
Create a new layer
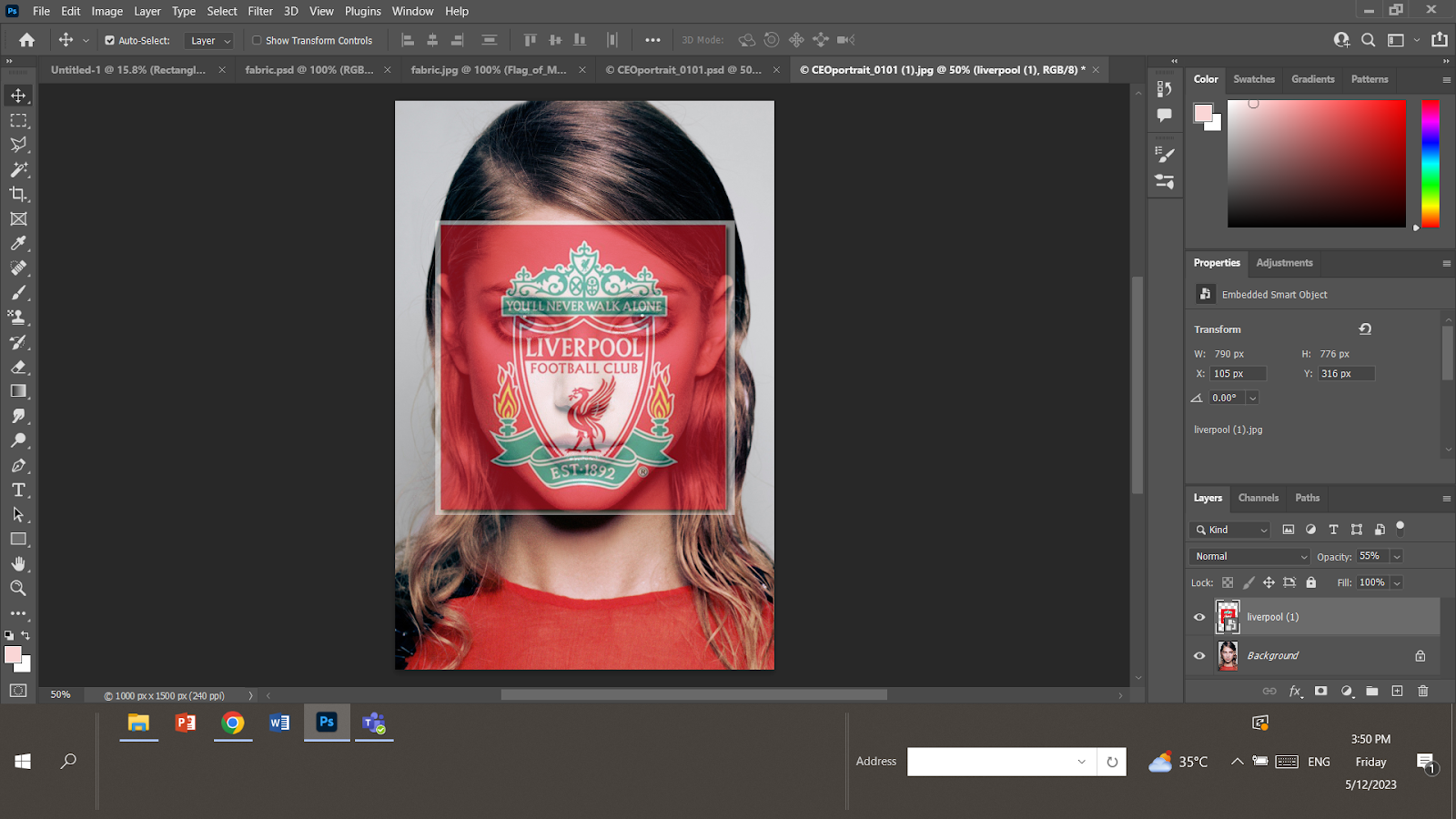[1398, 692]
